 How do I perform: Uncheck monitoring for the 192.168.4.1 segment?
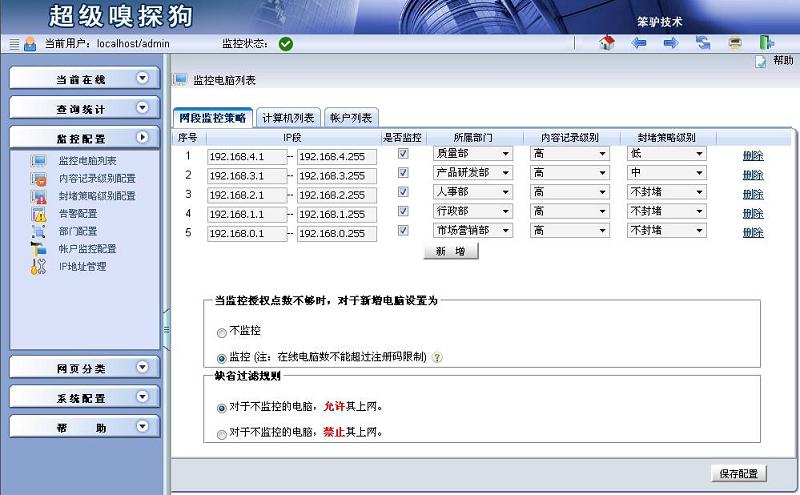point(403,155)
